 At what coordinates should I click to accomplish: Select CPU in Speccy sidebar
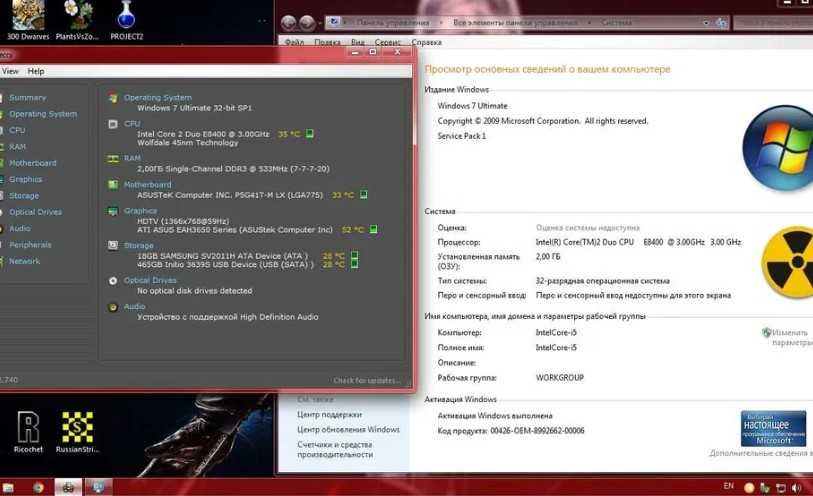tap(17, 130)
